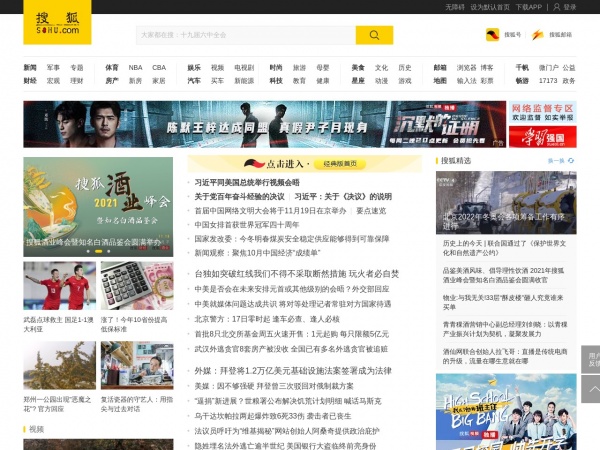The width and height of the screenshot is (600, 450).
Task: Open the football players photo story
Action: coord(60,286)
